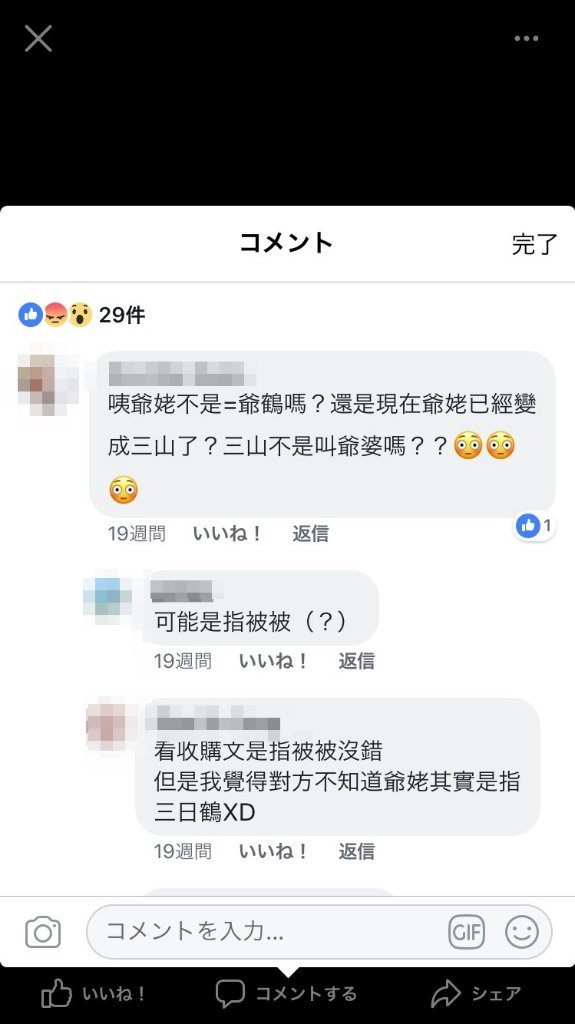This screenshot has height=1024, width=575.
Task: Open the three-dot more options menu
Action: pos(526,39)
